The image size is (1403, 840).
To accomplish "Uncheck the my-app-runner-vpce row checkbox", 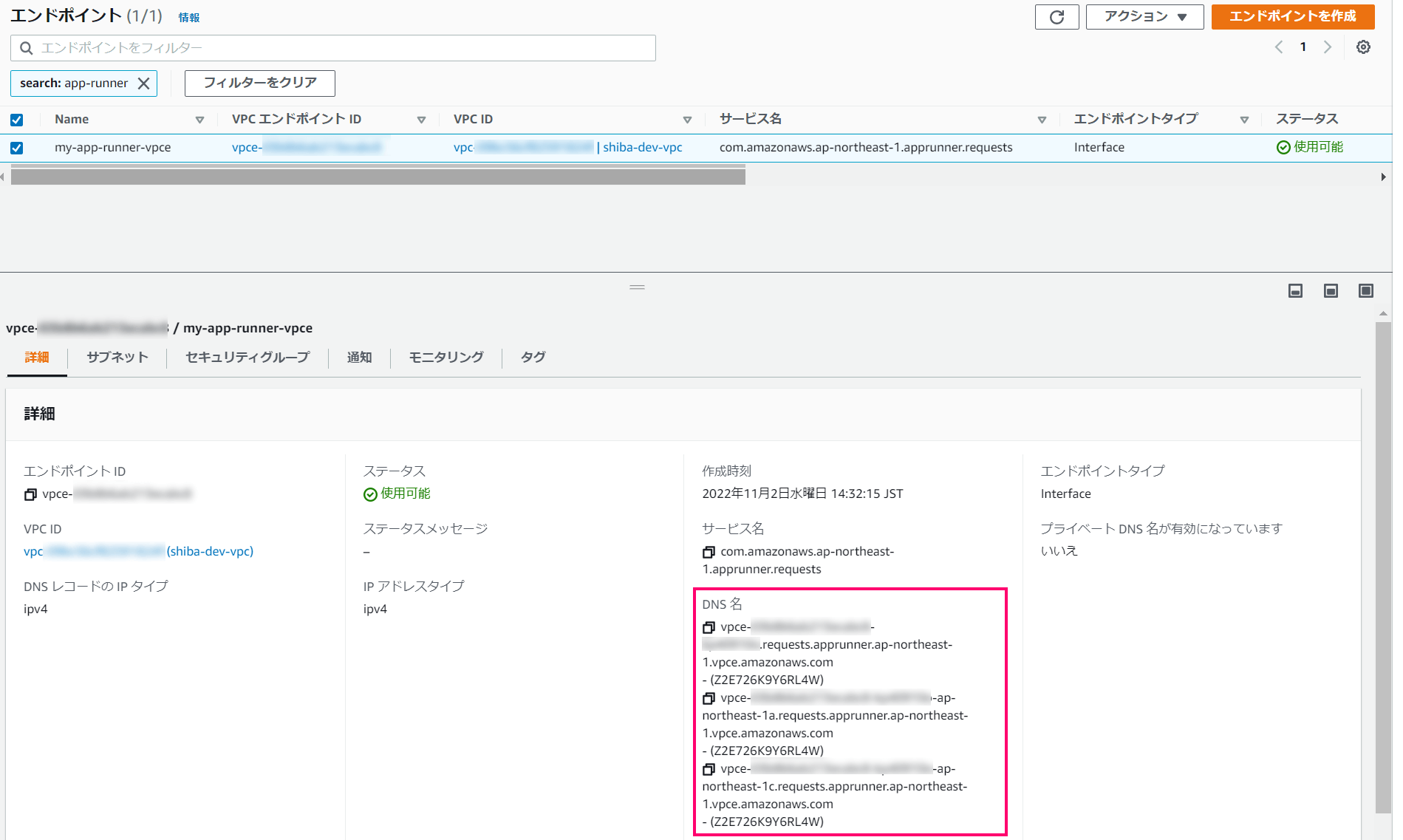I will (x=17, y=148).
